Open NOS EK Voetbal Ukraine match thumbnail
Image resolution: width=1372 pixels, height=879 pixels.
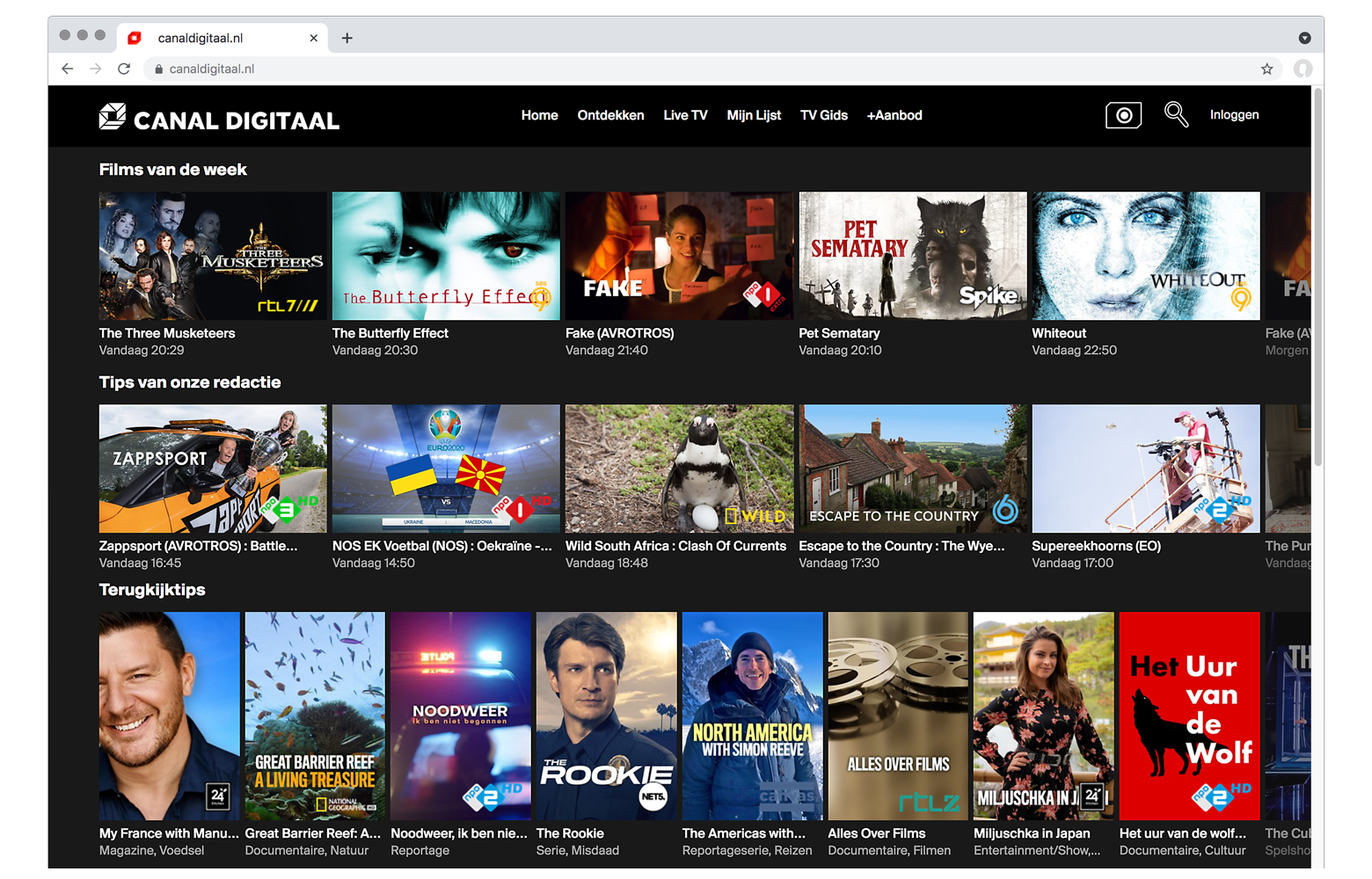click(446, 469)
